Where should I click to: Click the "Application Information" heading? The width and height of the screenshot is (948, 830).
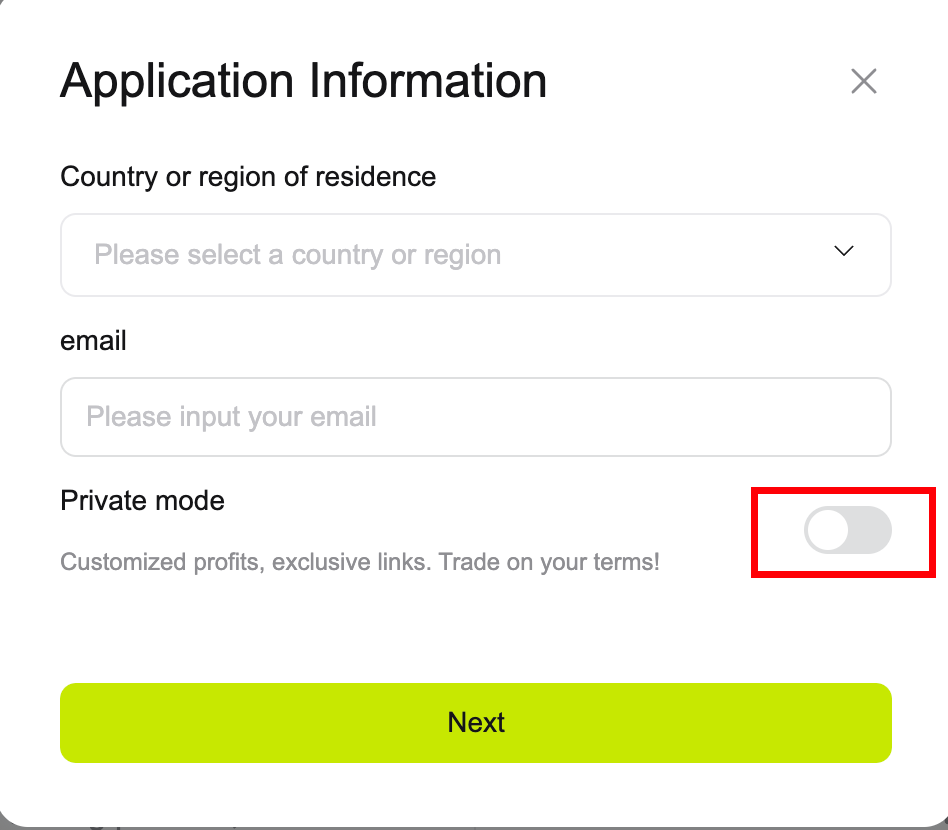click(x=303, y=81)
